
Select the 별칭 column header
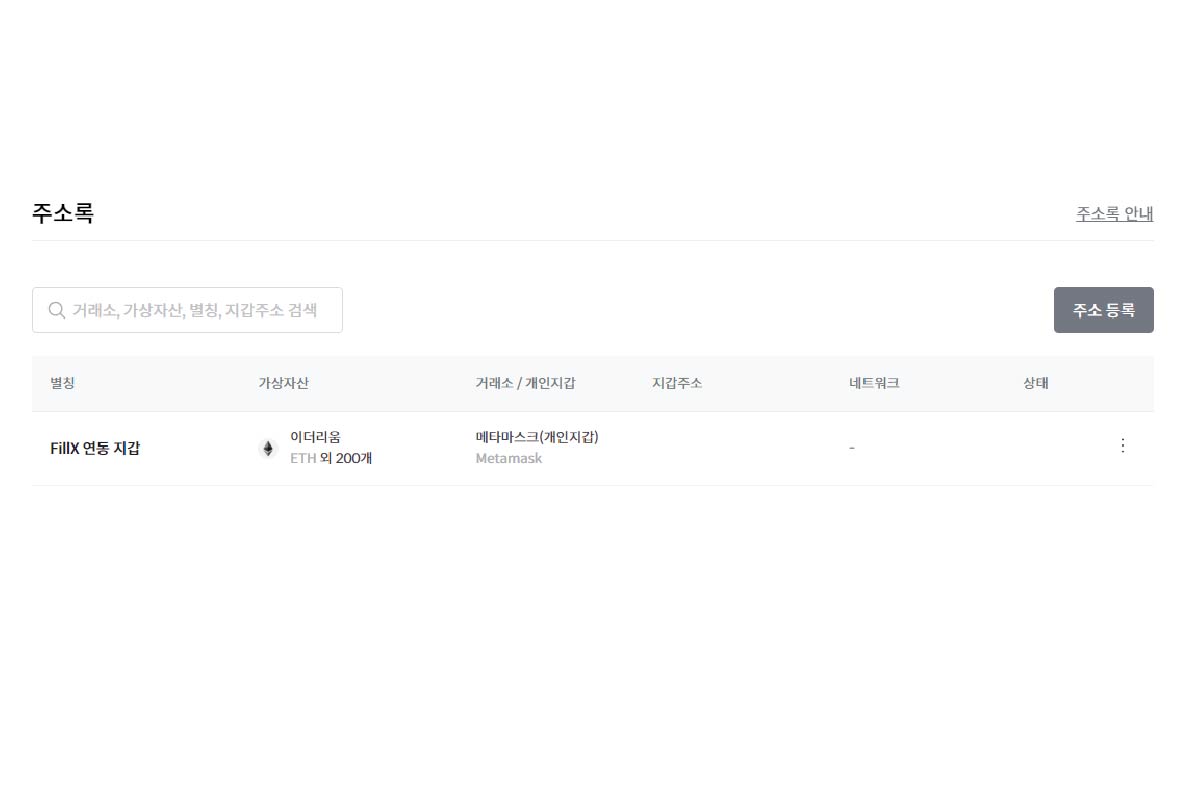[x=62, y=383]
